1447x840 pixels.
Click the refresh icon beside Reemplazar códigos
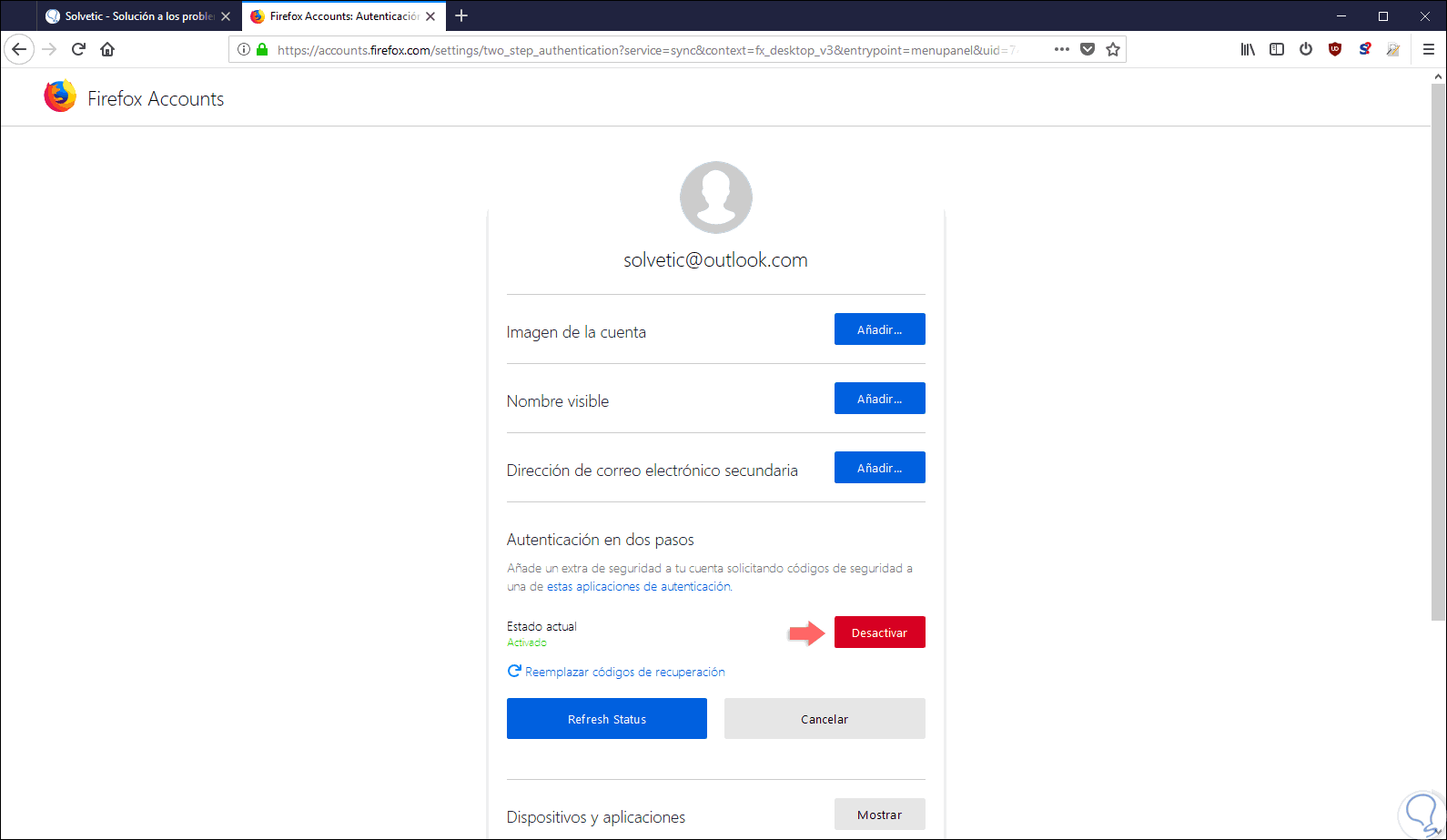tap(514, 672)
